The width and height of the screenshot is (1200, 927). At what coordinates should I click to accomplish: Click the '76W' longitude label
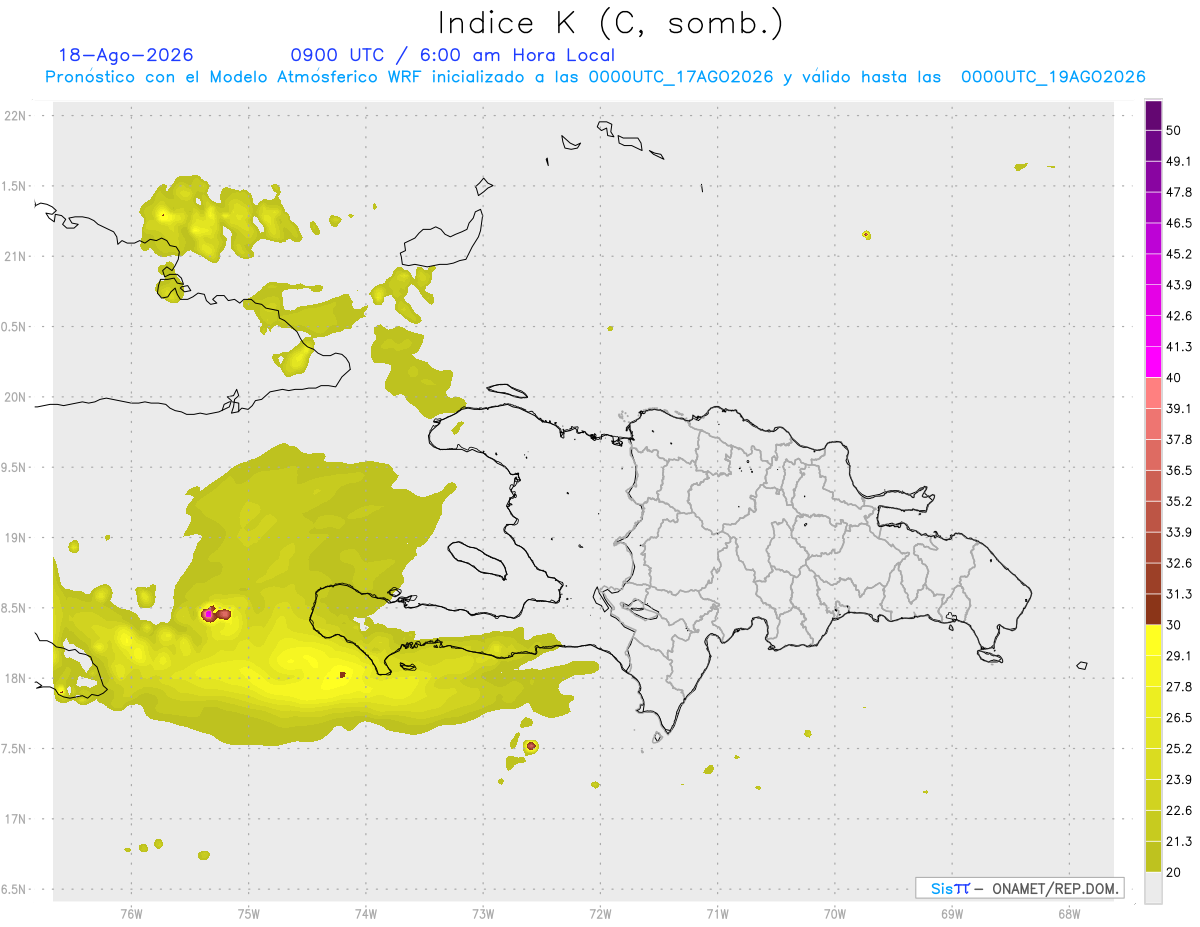point(131,913)
